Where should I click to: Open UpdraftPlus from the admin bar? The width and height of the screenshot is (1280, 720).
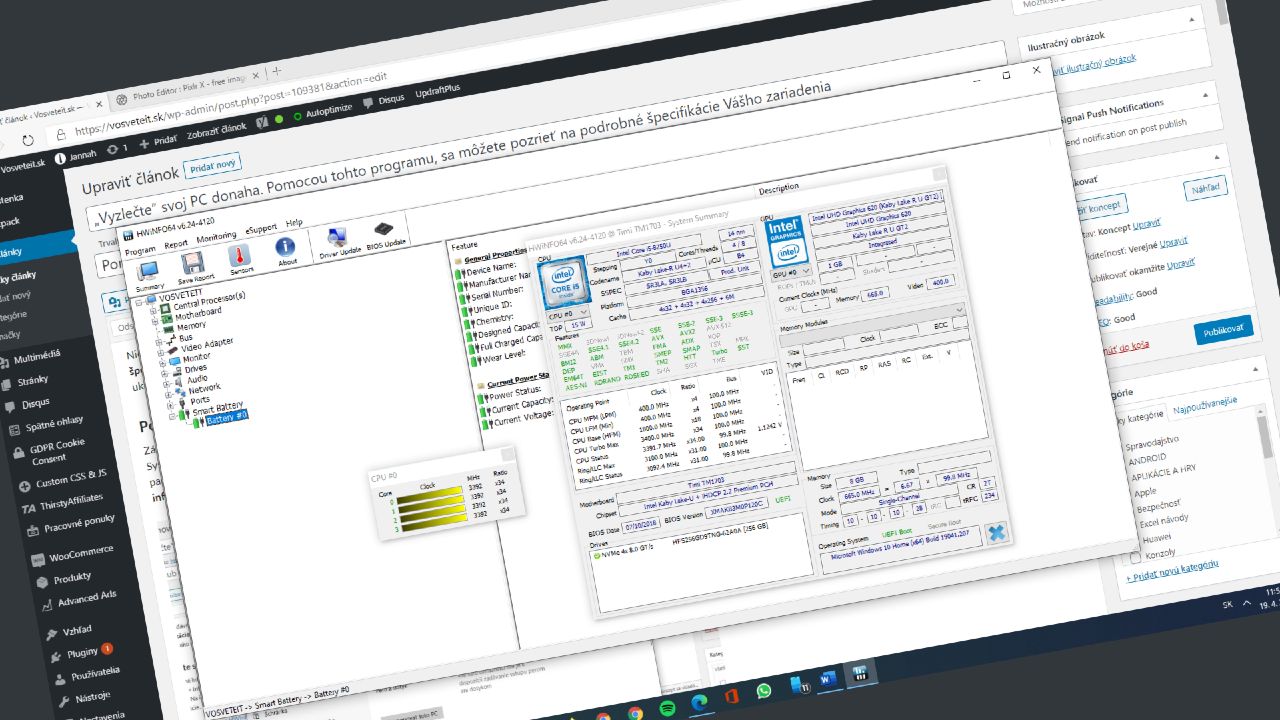[x=437, y=89]
